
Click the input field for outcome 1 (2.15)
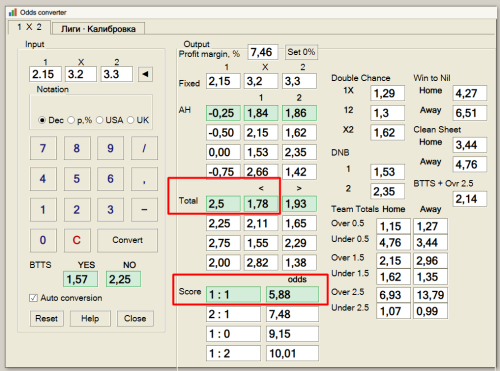point(45,74)
